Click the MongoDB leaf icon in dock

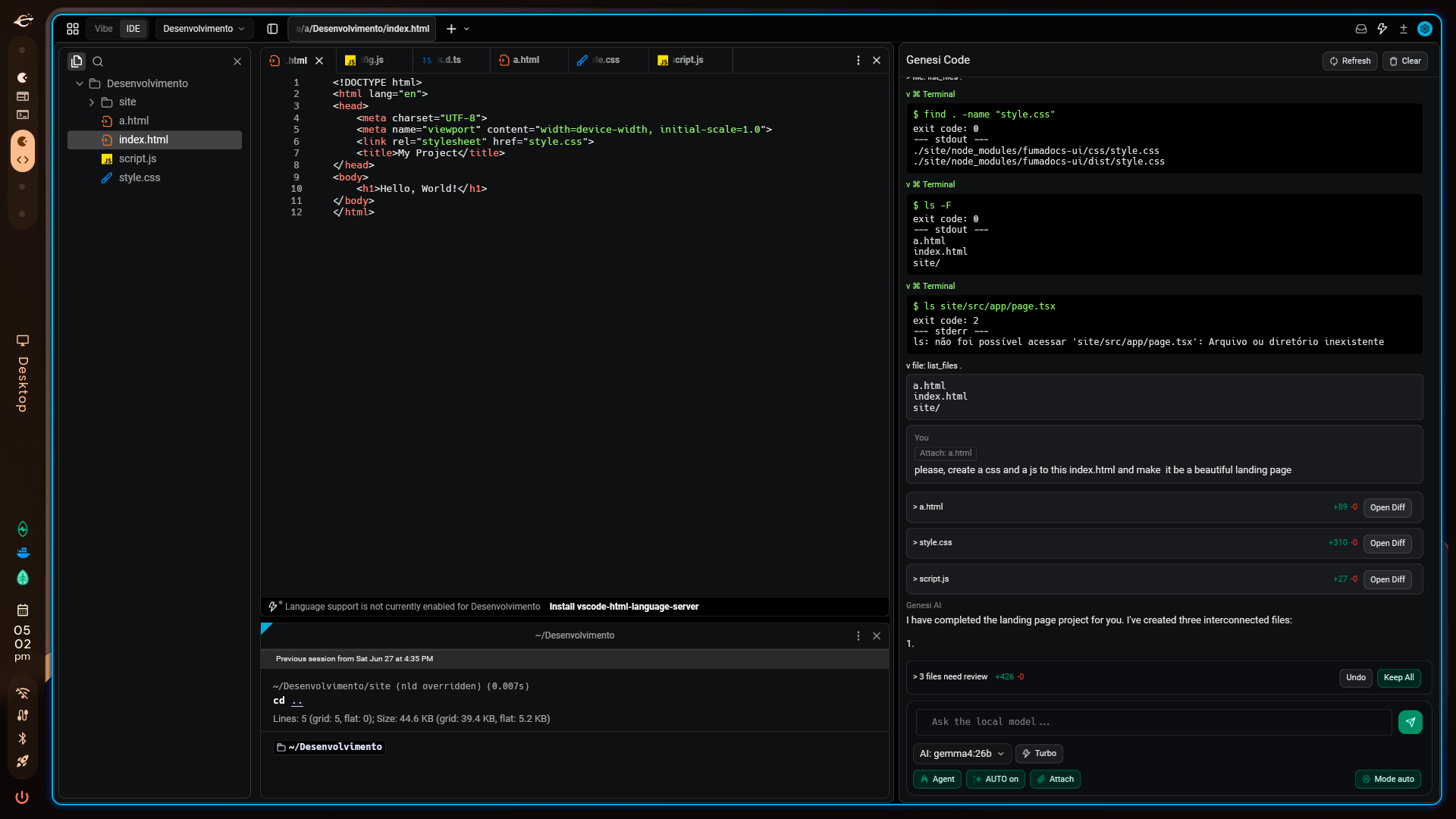coord(23,578)
